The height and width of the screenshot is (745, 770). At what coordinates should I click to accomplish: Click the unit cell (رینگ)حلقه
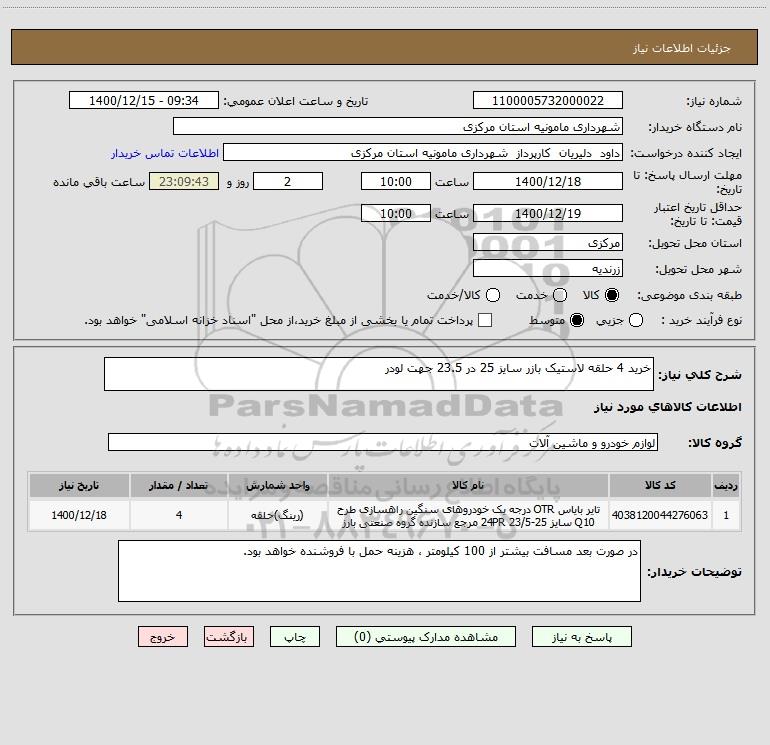click(x=277, y=515)
